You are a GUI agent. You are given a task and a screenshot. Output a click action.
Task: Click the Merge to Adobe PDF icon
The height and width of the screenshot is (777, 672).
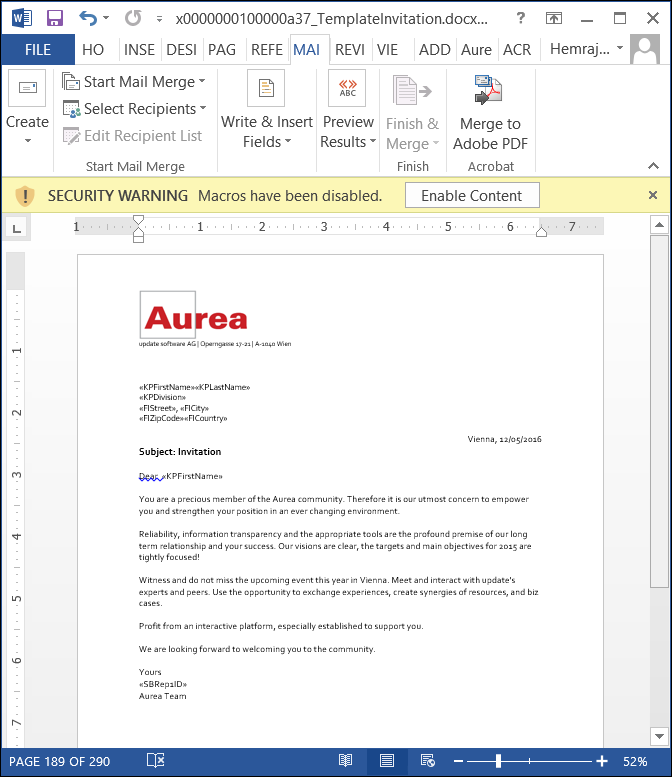click(489, 90)
